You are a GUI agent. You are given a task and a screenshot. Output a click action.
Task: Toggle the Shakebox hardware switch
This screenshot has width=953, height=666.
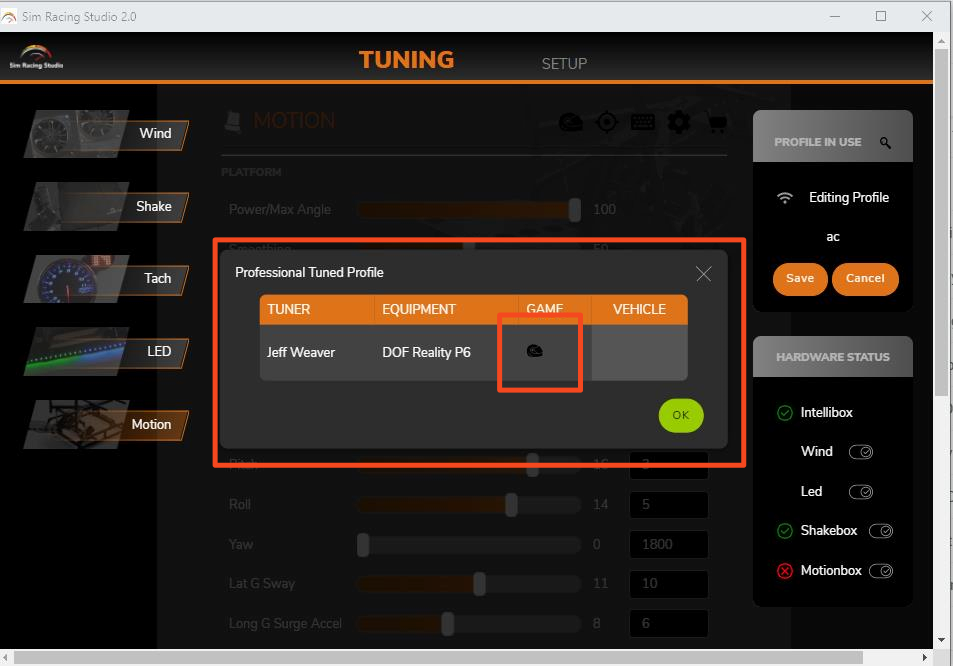[881, 531]
